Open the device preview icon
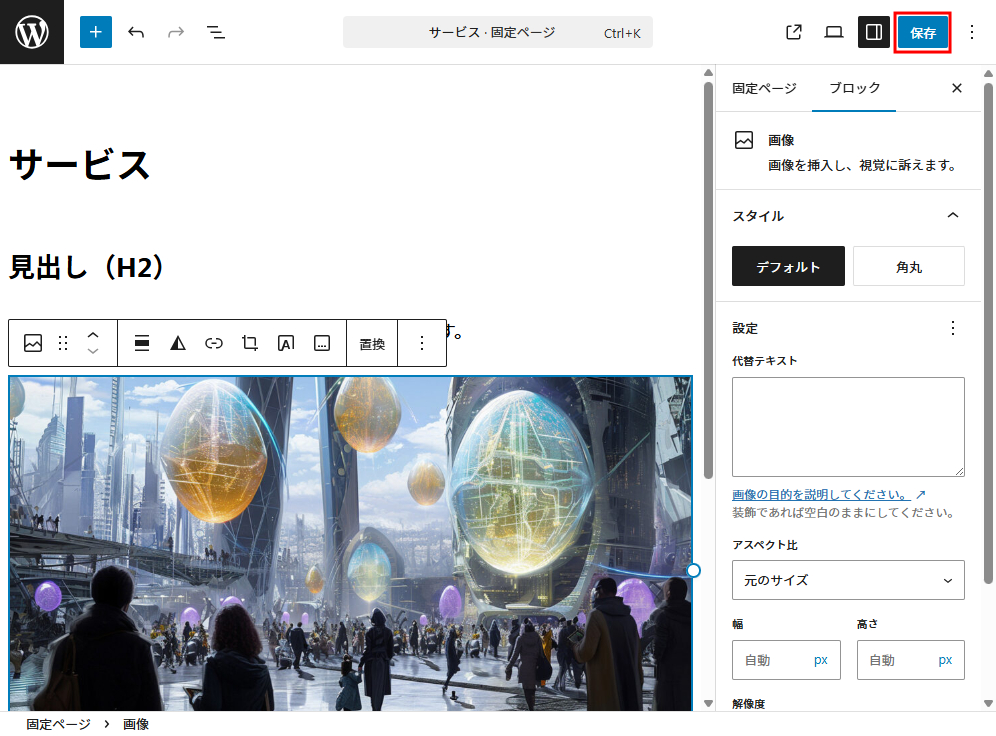Image resolution: width=996 pixels, height=736 pixels. pyautogui.click(x=834, y=32)
